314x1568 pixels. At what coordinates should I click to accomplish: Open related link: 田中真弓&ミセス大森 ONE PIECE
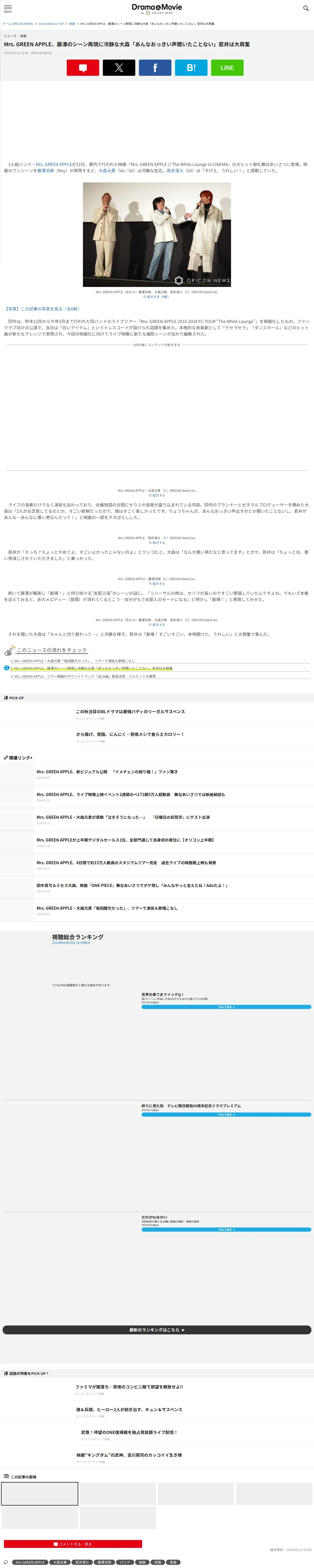[132, 885]
